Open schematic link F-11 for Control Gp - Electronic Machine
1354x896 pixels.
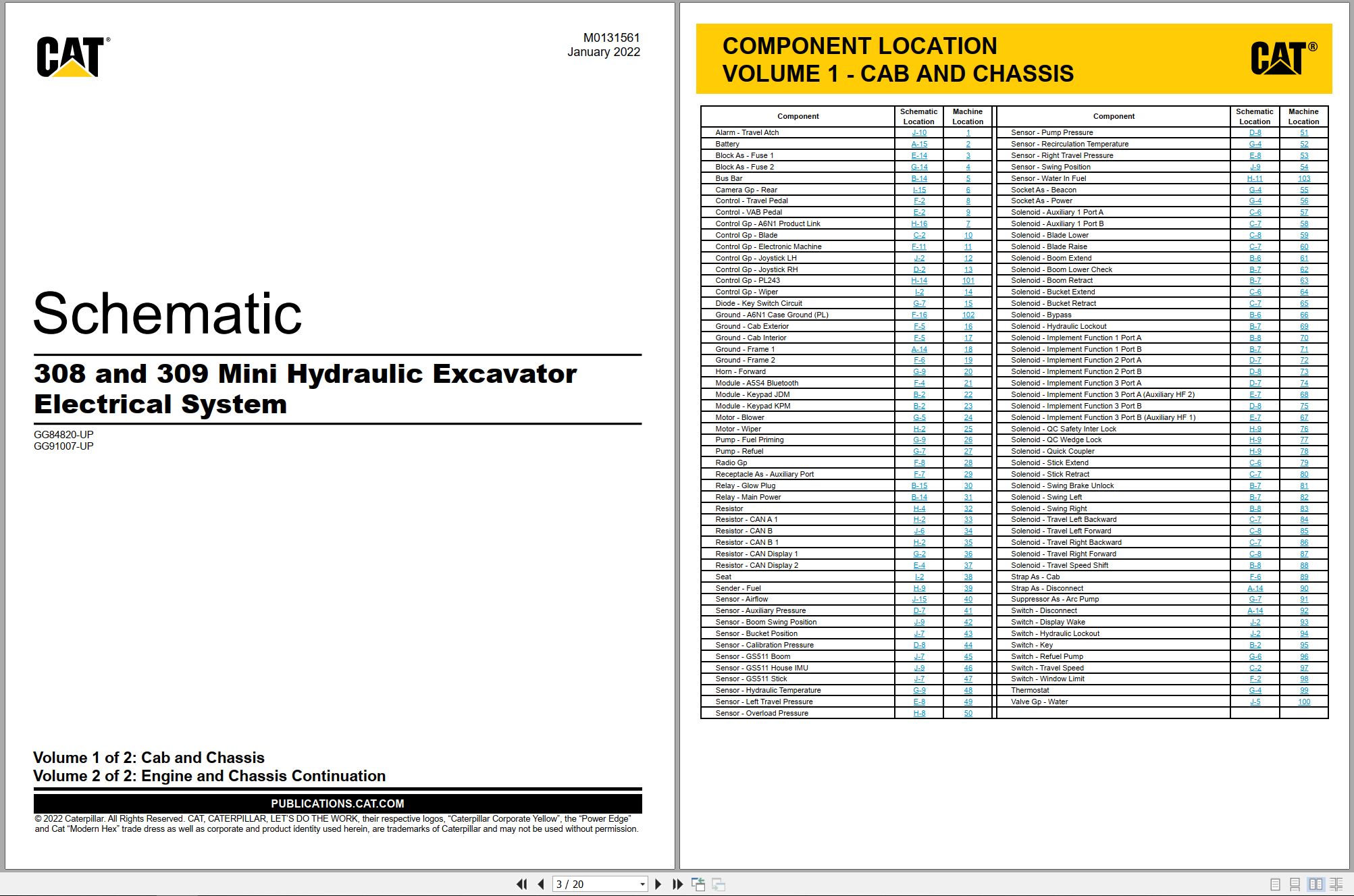coord(919,246)
